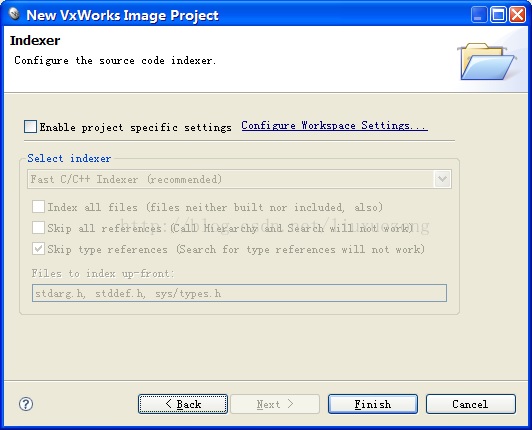The image size is (532, 430).
Task: Click the VxWorks title bar application icon
Action: tap(14, 14)
